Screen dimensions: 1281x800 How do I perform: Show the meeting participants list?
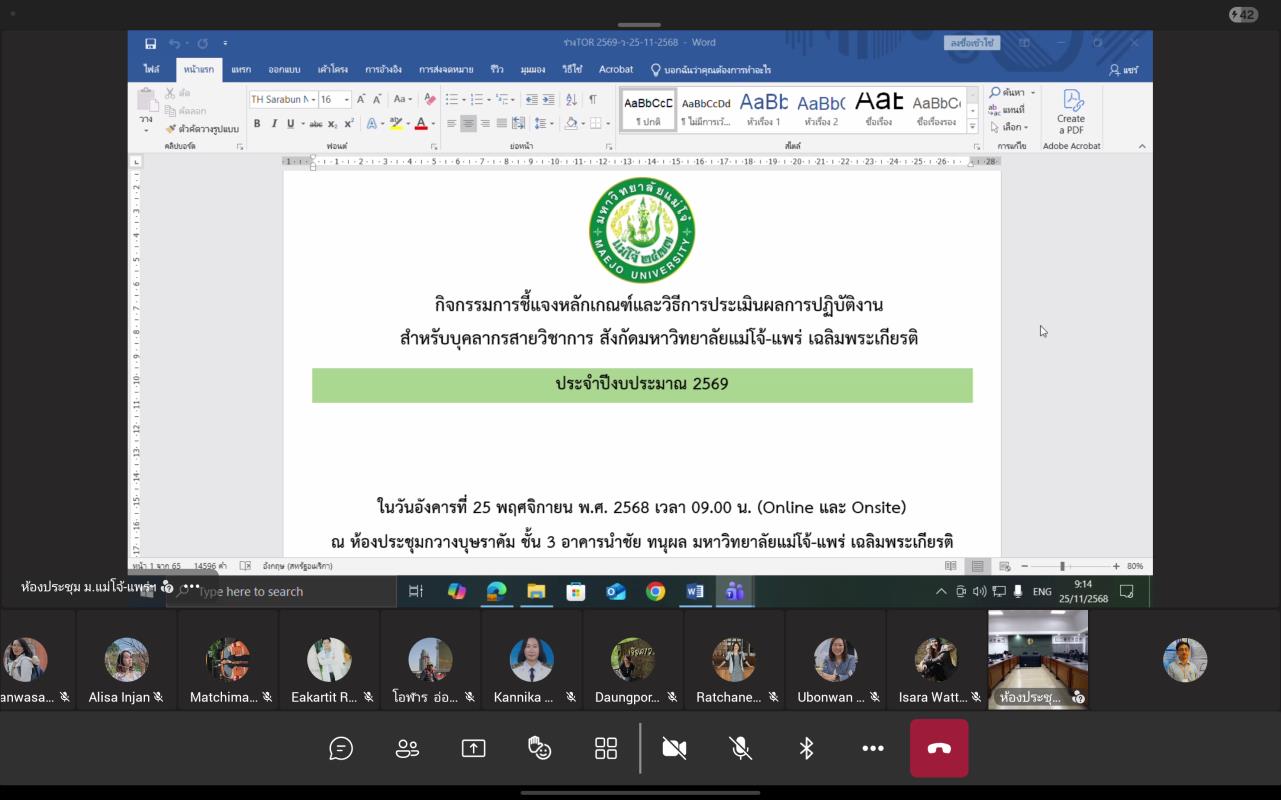407,748
